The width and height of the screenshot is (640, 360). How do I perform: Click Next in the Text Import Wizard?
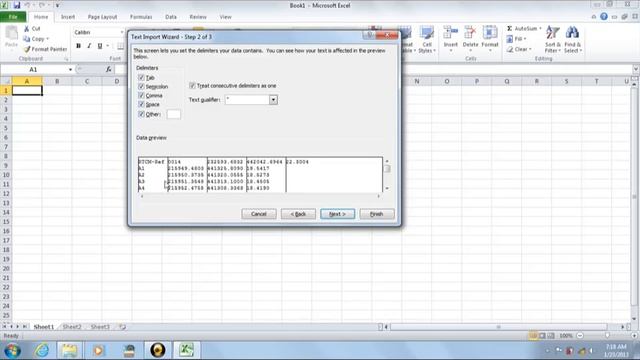point(338,214)
